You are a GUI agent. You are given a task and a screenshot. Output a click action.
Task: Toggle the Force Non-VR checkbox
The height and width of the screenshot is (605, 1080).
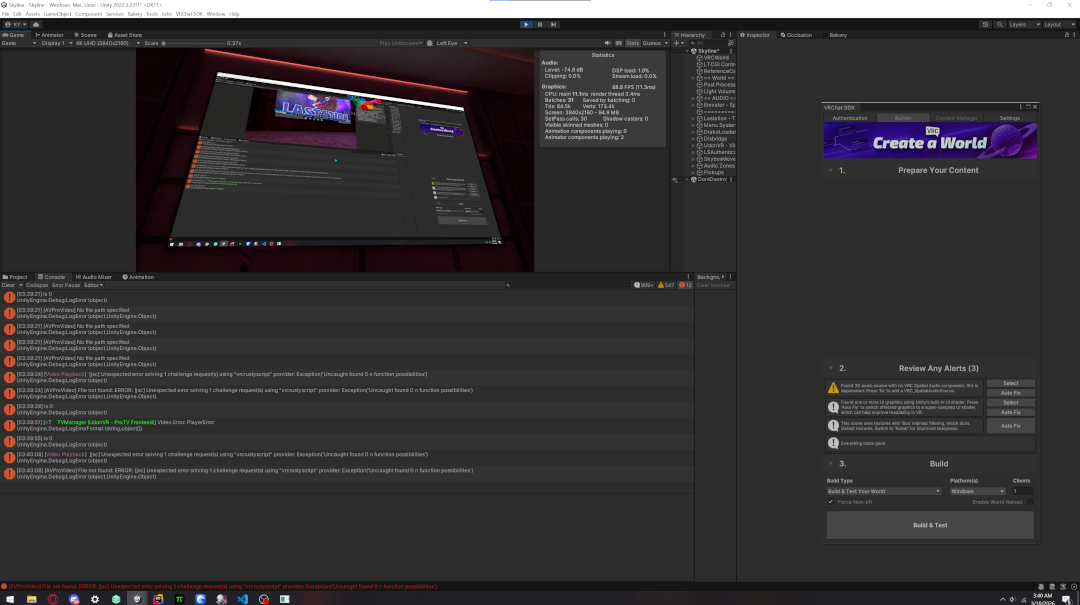831,502
